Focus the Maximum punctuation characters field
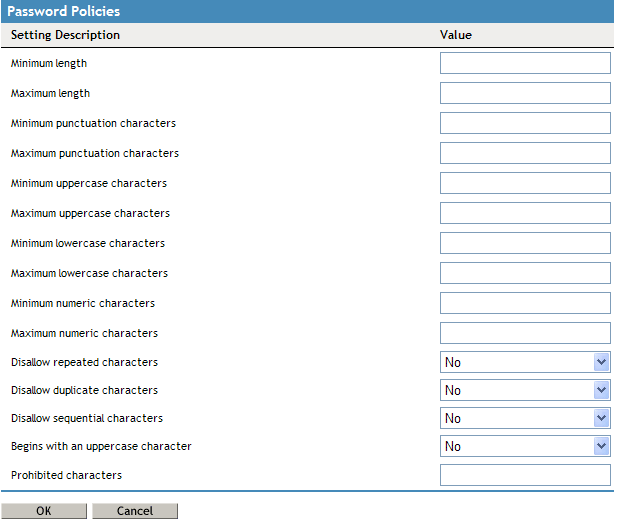This screenshot has width=621, height=524. (x=525, y=153)
